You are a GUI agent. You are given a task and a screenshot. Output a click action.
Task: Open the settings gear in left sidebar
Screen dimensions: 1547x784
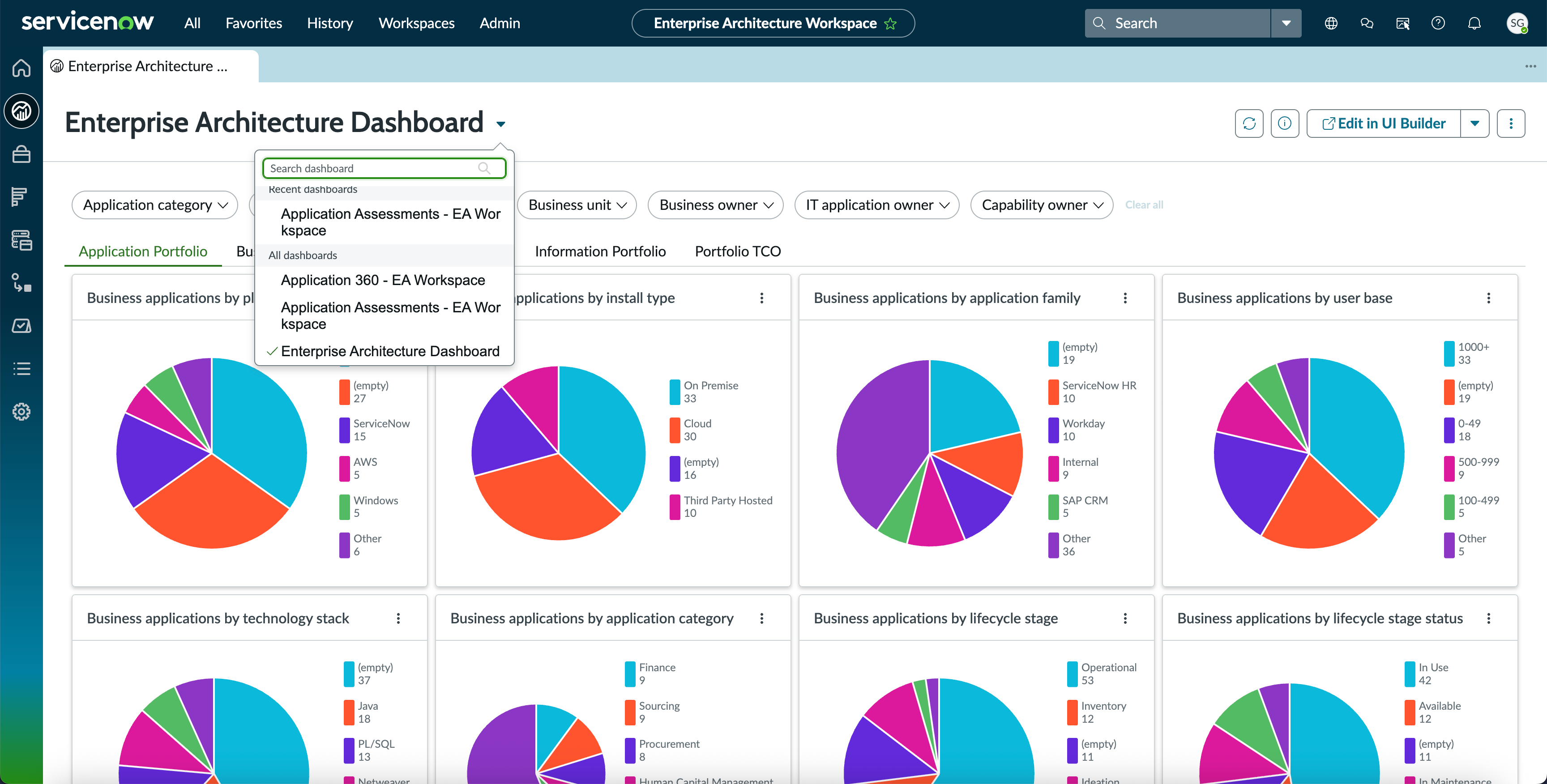tap(21, 412)
